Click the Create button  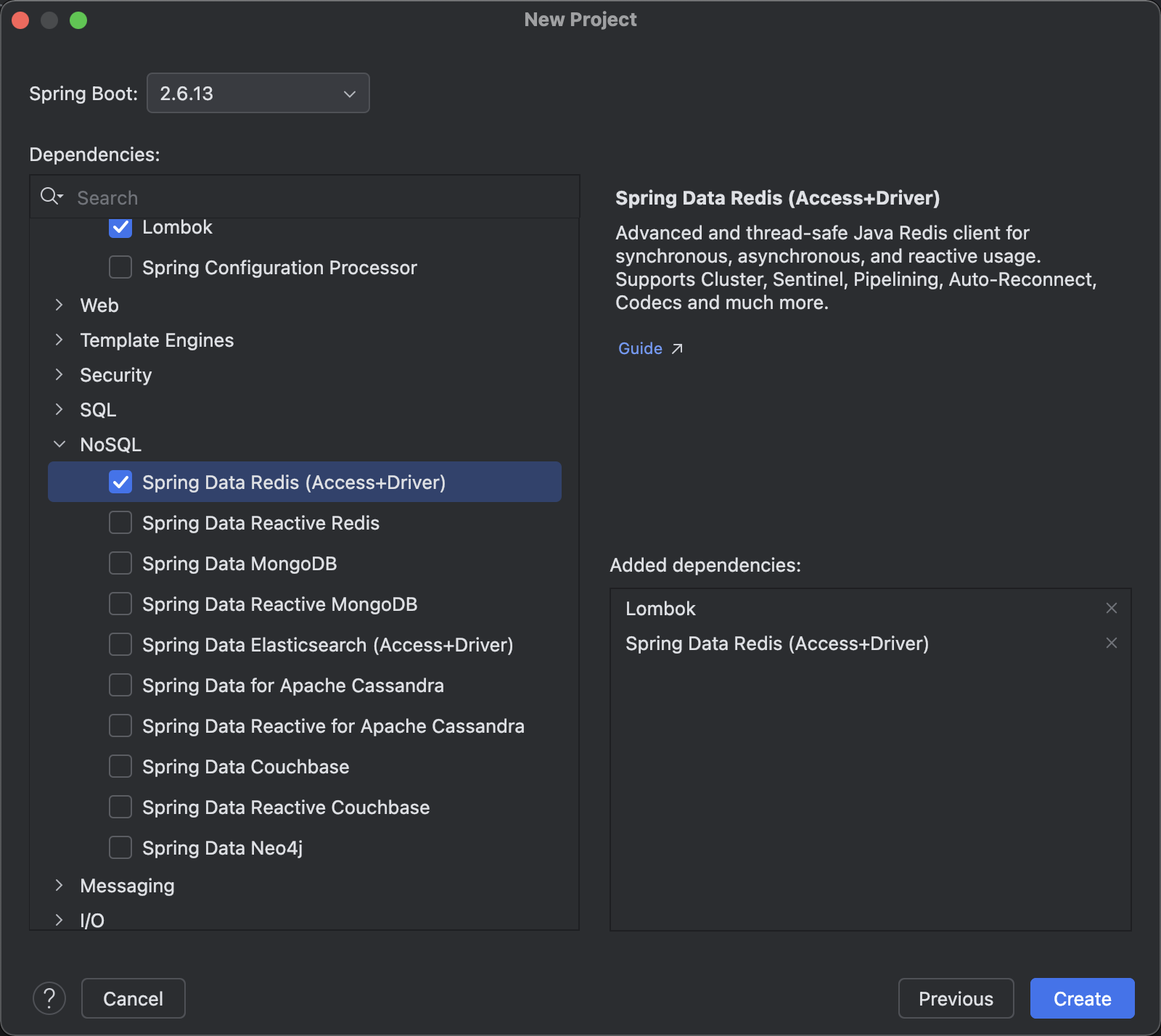tap(1083, 998)
